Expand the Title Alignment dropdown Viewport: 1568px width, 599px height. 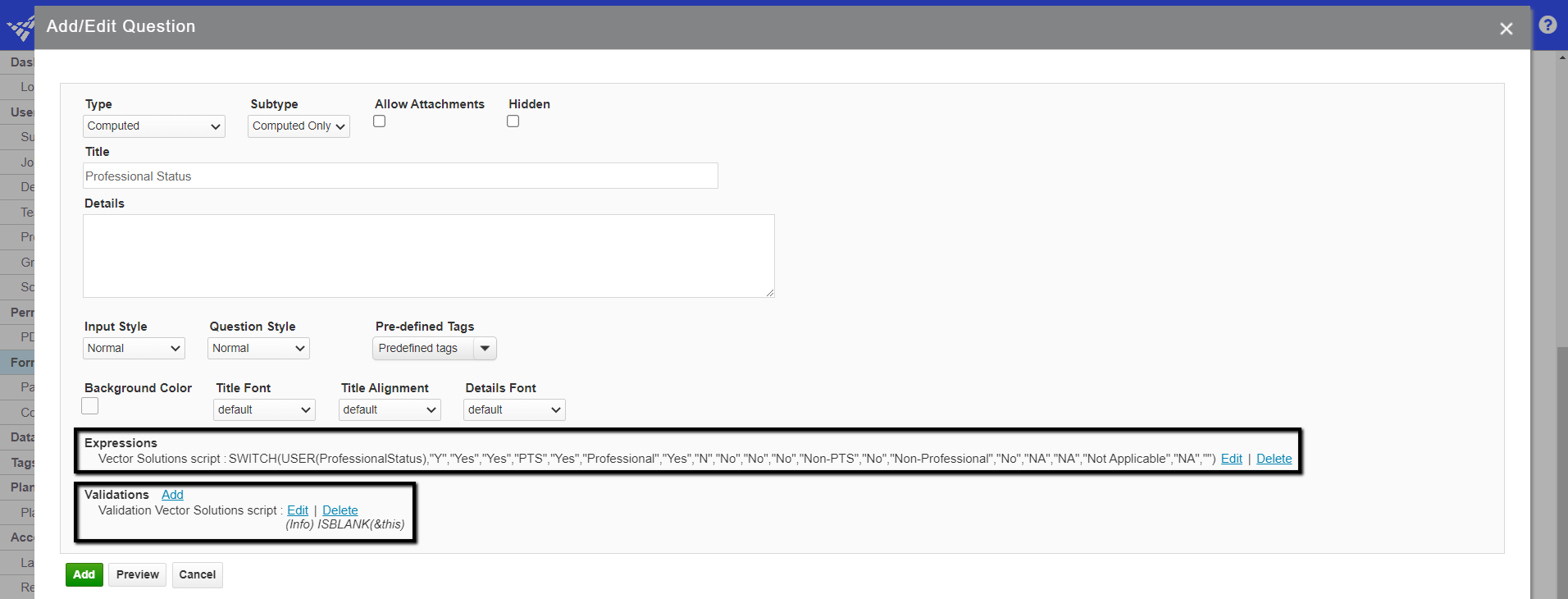[x=390, y=410]
